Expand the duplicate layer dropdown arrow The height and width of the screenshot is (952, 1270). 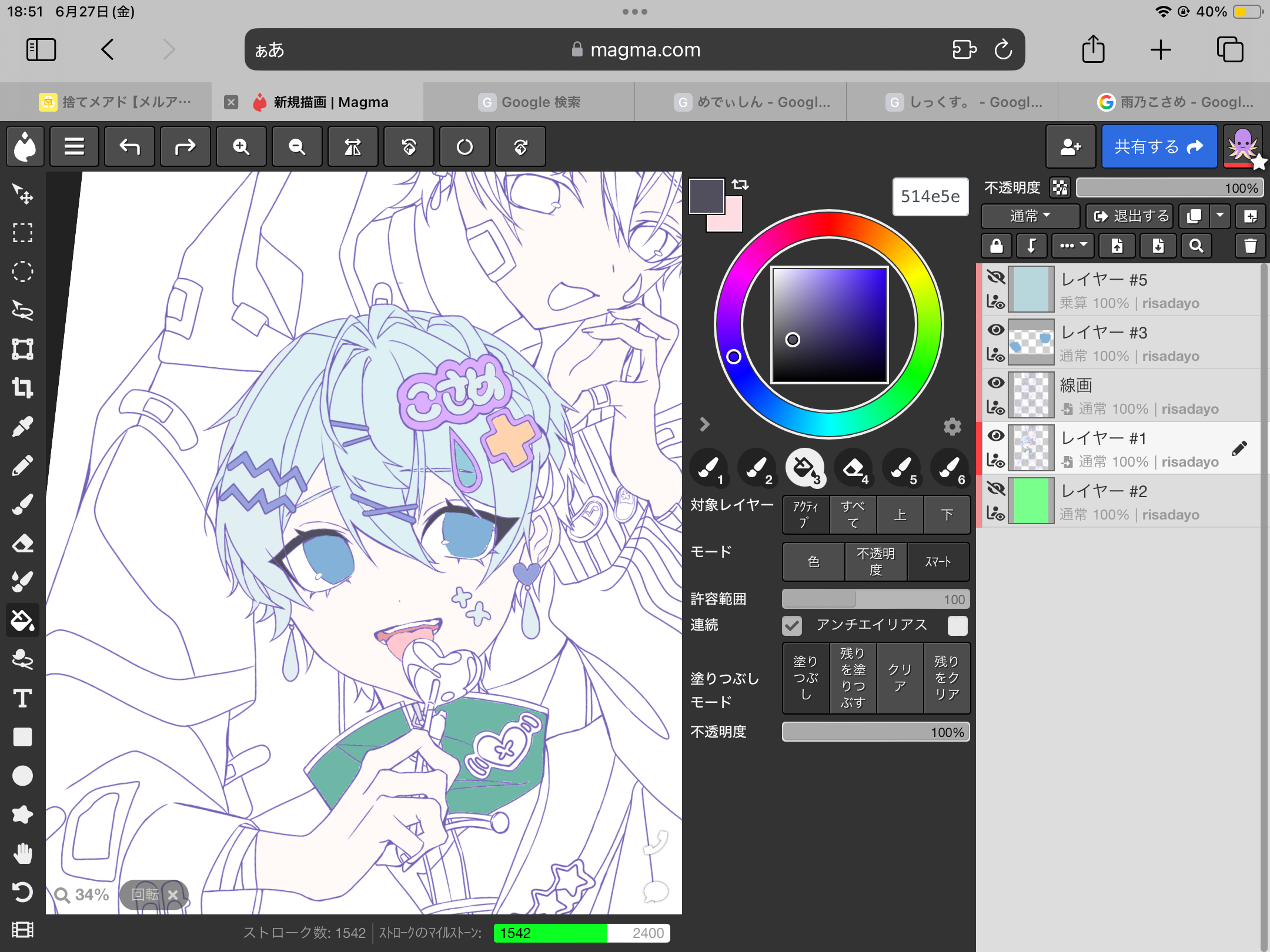pyautogui.click(x=1220, y=216)
